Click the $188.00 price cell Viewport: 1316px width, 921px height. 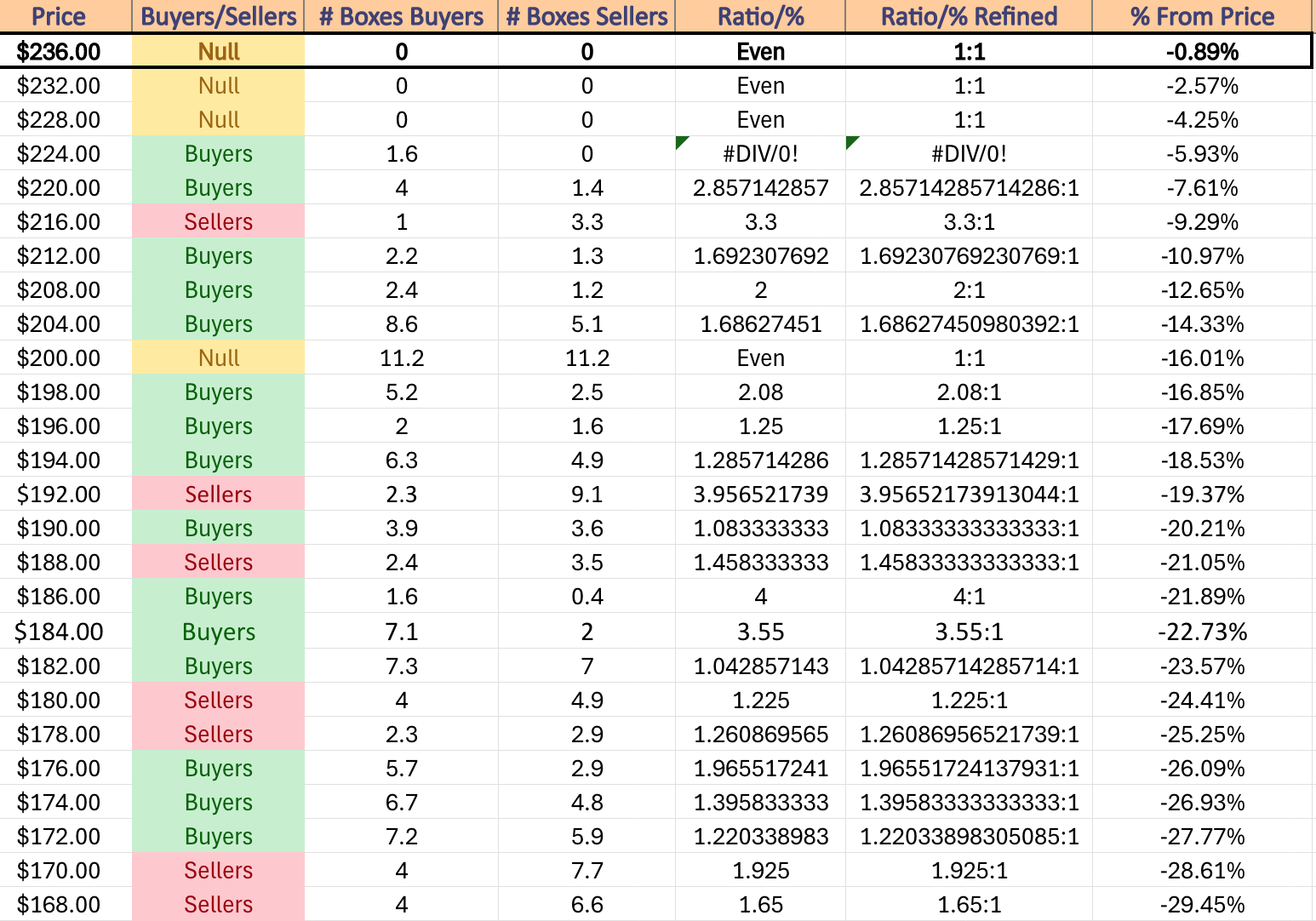click(x=66, y=562)
